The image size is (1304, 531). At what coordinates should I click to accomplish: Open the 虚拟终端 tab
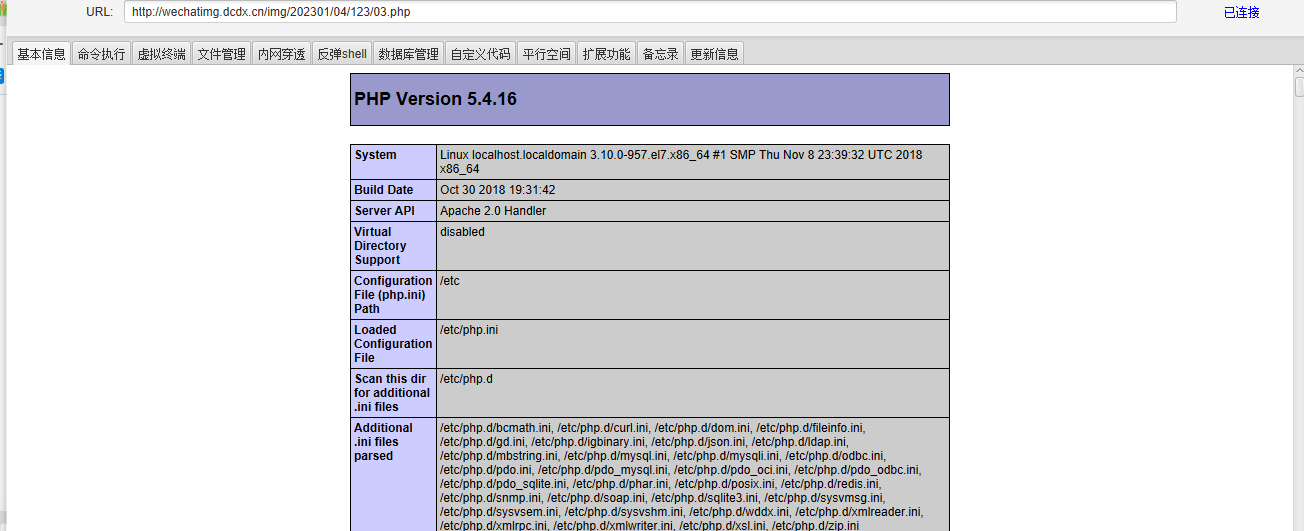[161, 54]
